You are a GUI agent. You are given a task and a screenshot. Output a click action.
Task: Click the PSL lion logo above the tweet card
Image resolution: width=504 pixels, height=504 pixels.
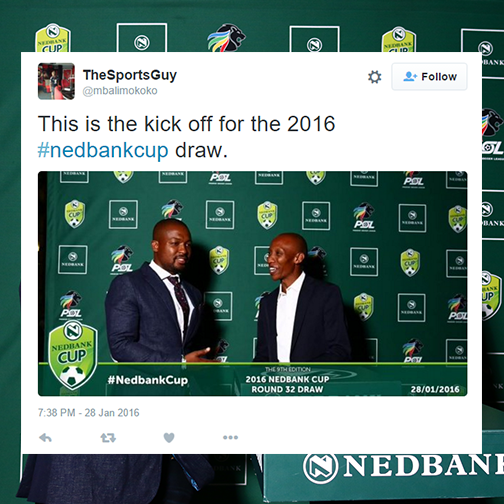coord(227,37)
